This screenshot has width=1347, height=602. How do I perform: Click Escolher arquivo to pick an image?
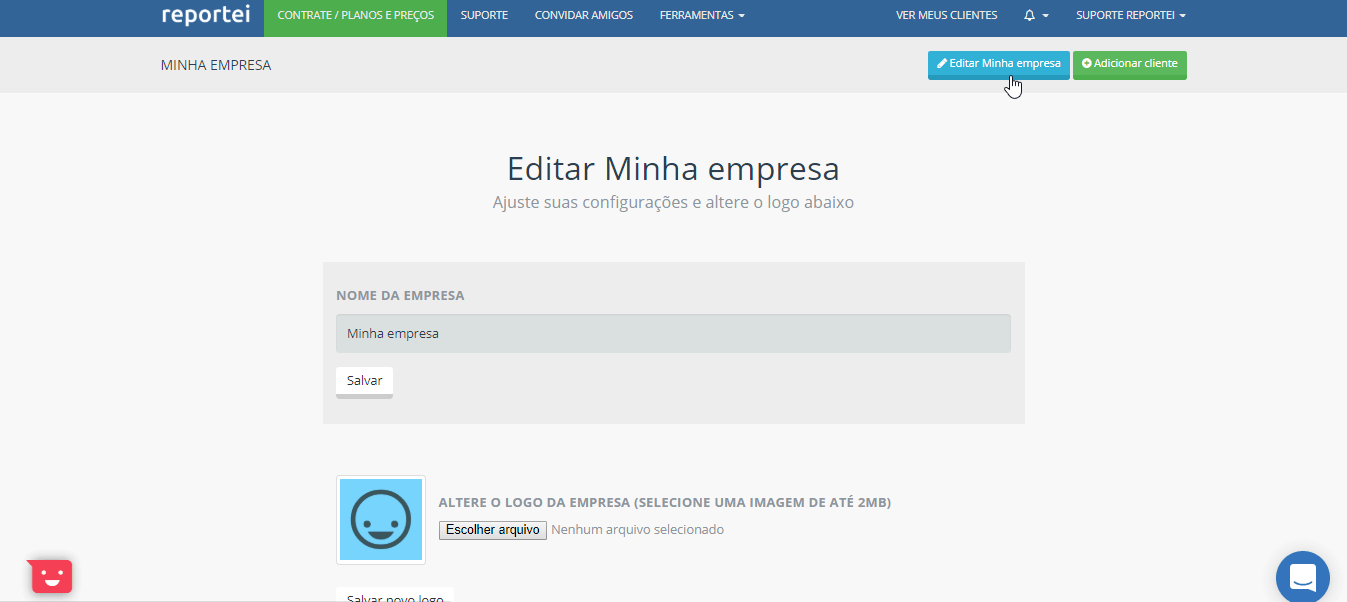click(492, 530)
